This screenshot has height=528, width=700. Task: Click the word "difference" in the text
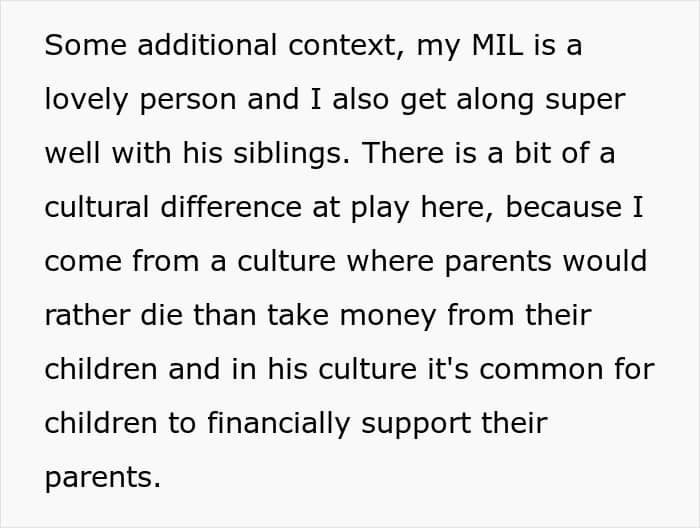pos(231,207)
